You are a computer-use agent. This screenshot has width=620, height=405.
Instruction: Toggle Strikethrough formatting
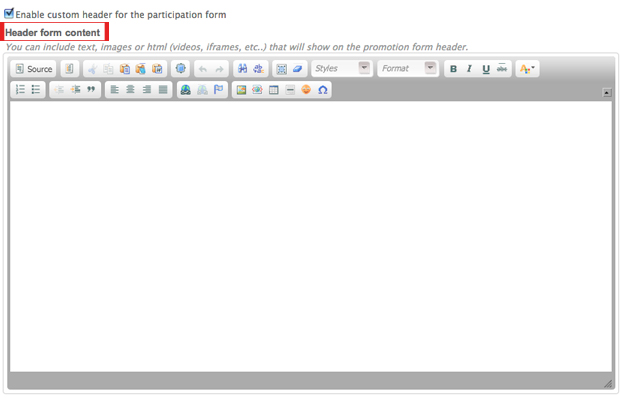point(502,69)
